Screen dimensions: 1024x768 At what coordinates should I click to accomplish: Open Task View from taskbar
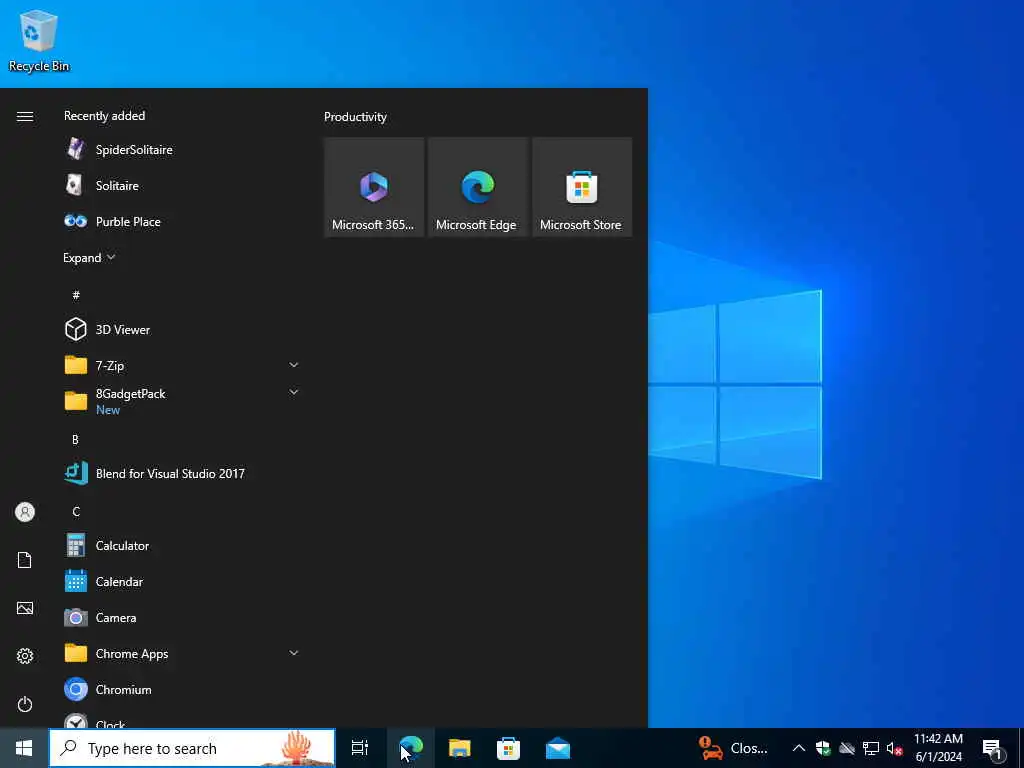pyautogui.click(x=360, y=748)
